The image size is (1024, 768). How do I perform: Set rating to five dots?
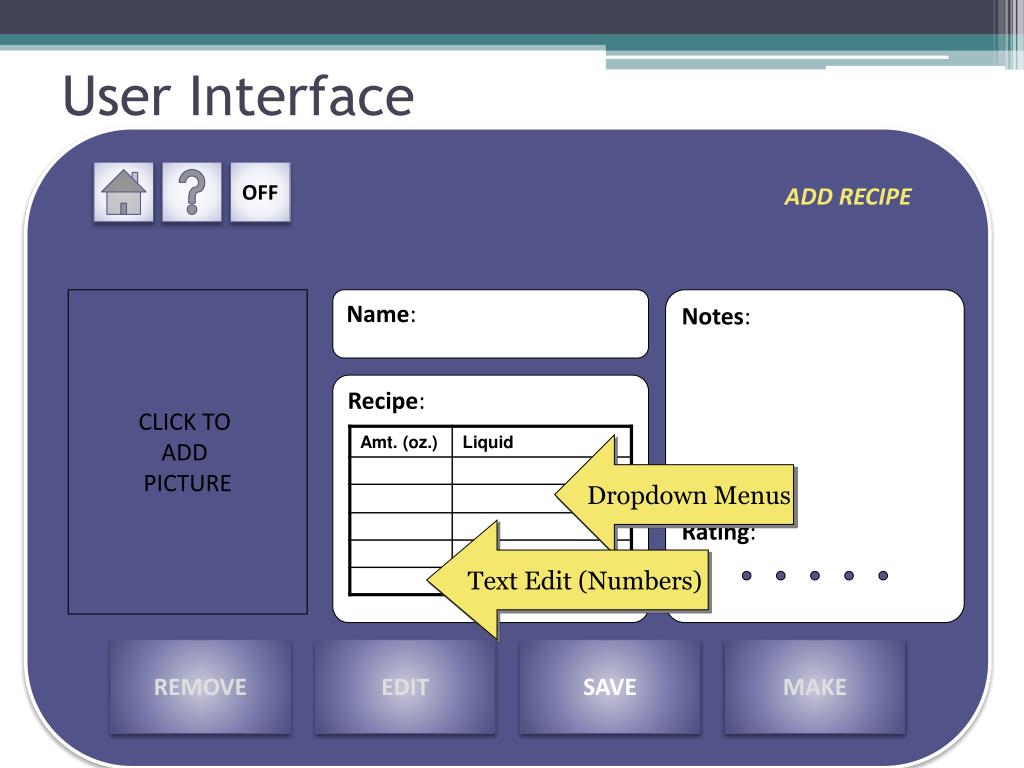[883, 575]
